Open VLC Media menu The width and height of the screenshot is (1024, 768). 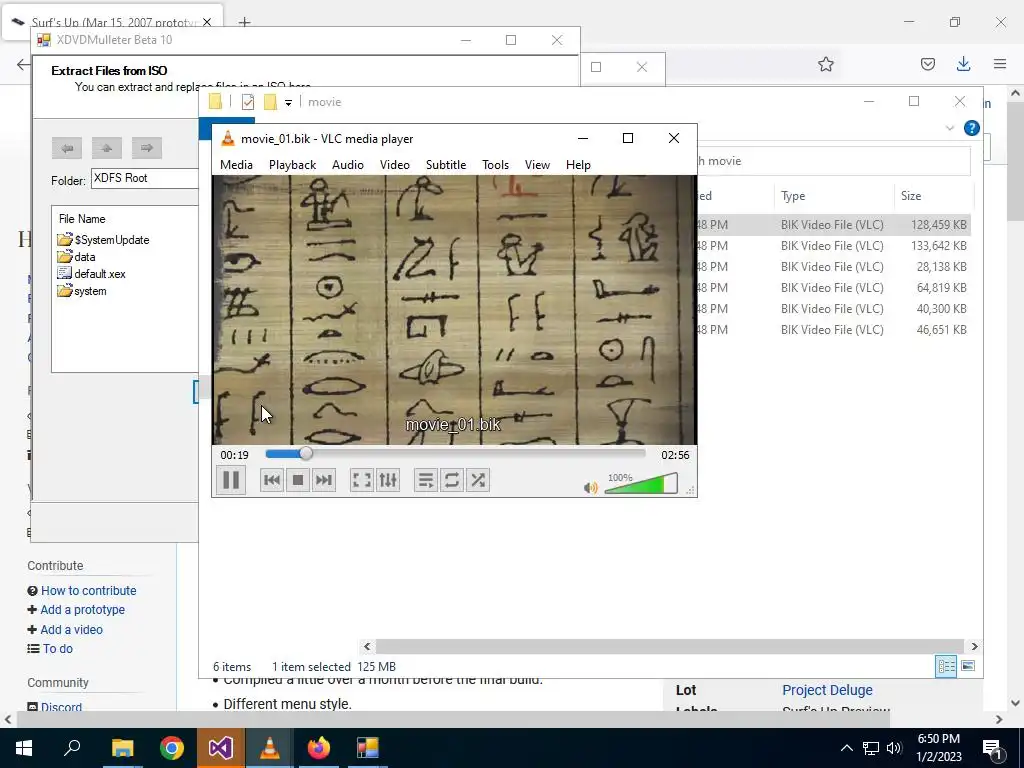(x=236, y=165)
